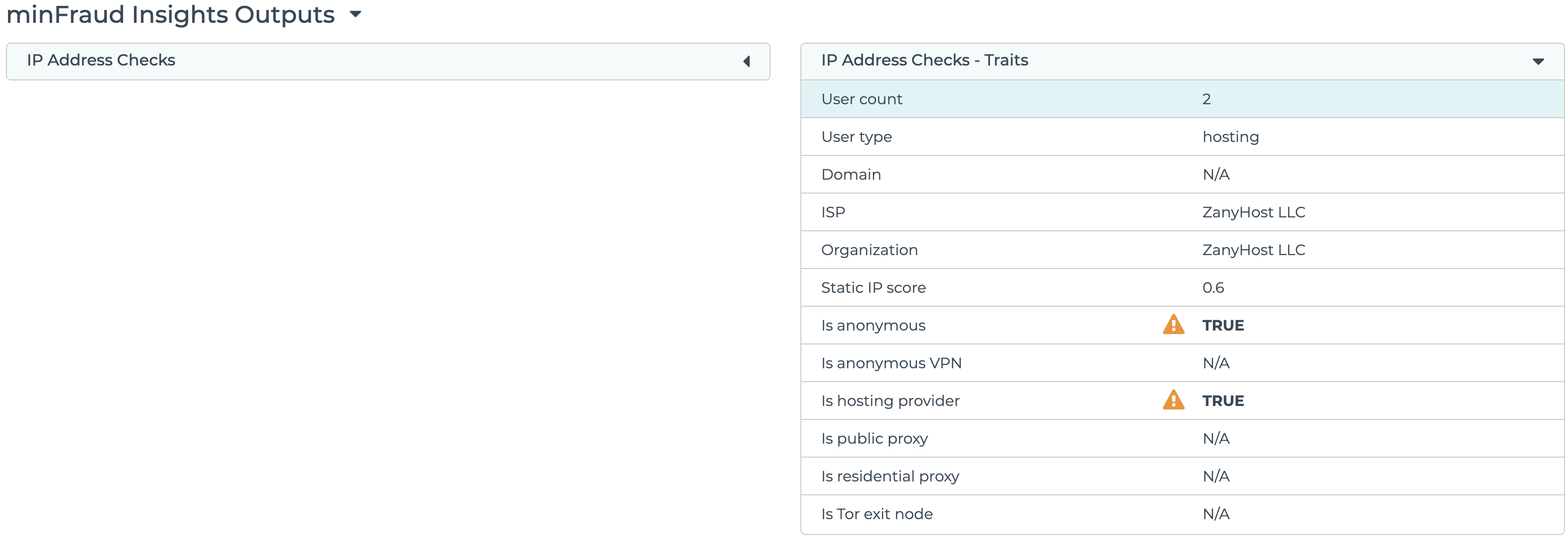This screenshot has width=1568, height=539.
Task: Click the Domain row label
Action: pos(851,175)
